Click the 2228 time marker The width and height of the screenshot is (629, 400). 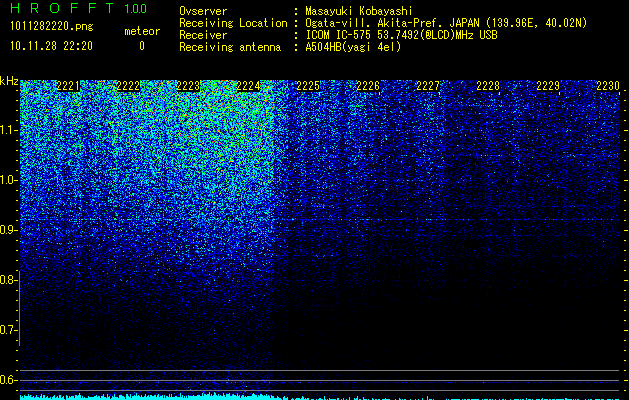(488, 86)
